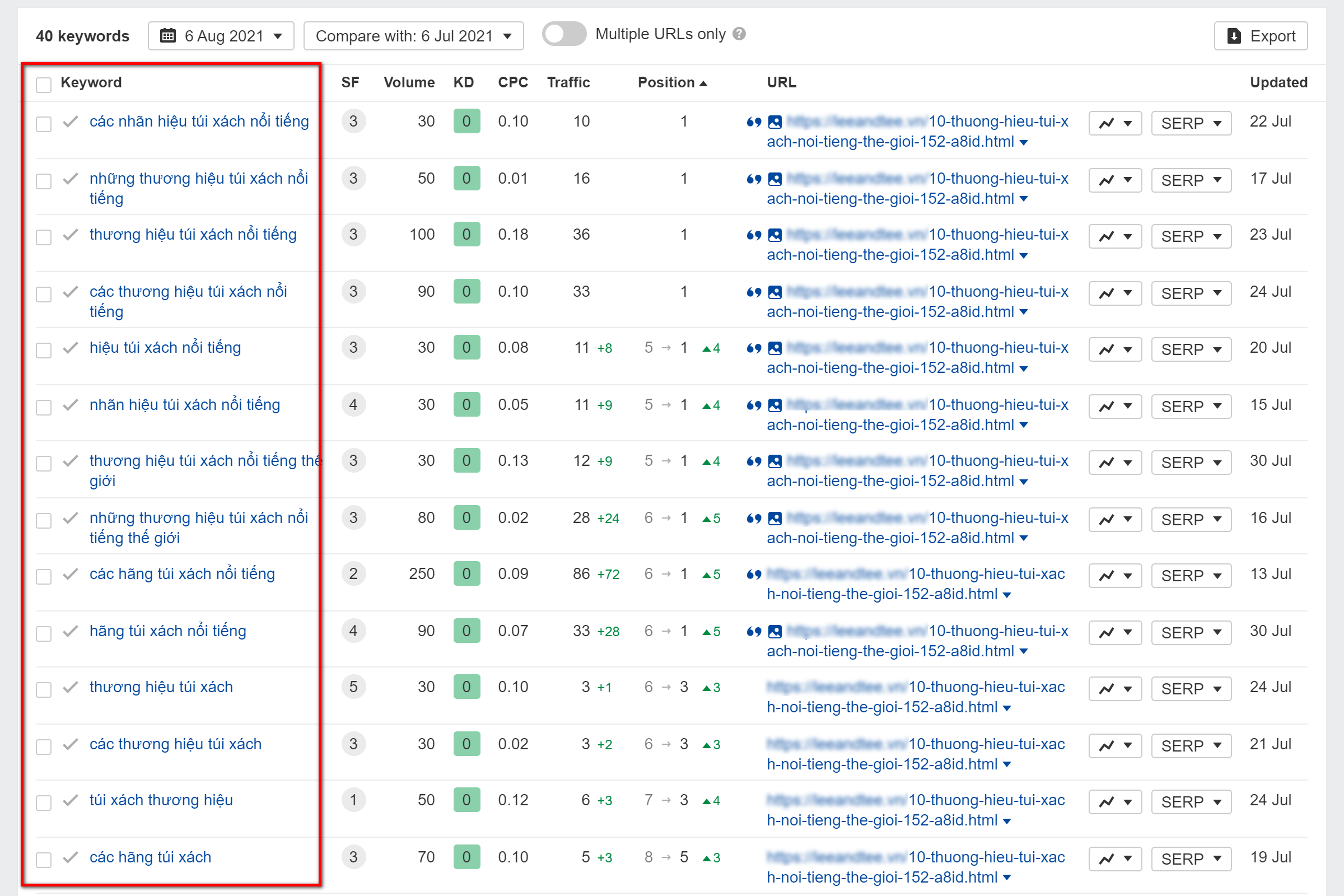Click the 40 keywords count label
The image size is (1344, 896).
pyautogui.click(x=82, y=36)
